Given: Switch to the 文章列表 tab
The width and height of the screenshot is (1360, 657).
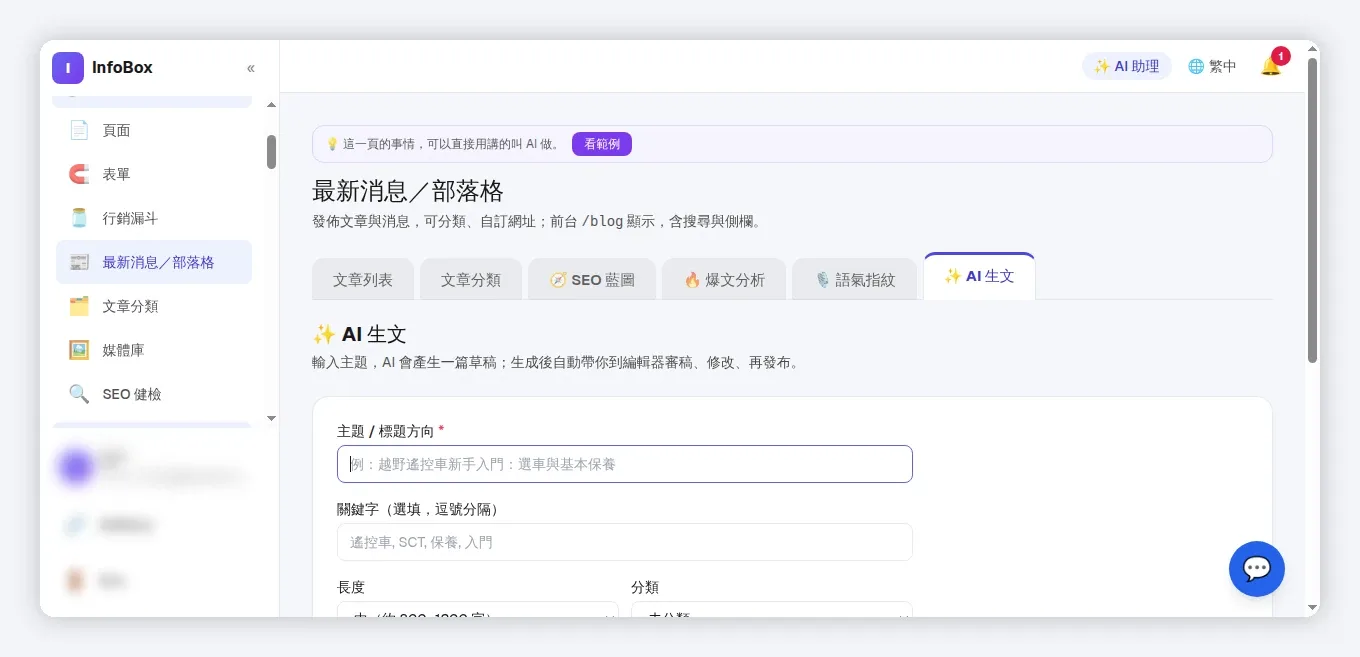Looking at the screenshot, I should (x=363, y=280).
